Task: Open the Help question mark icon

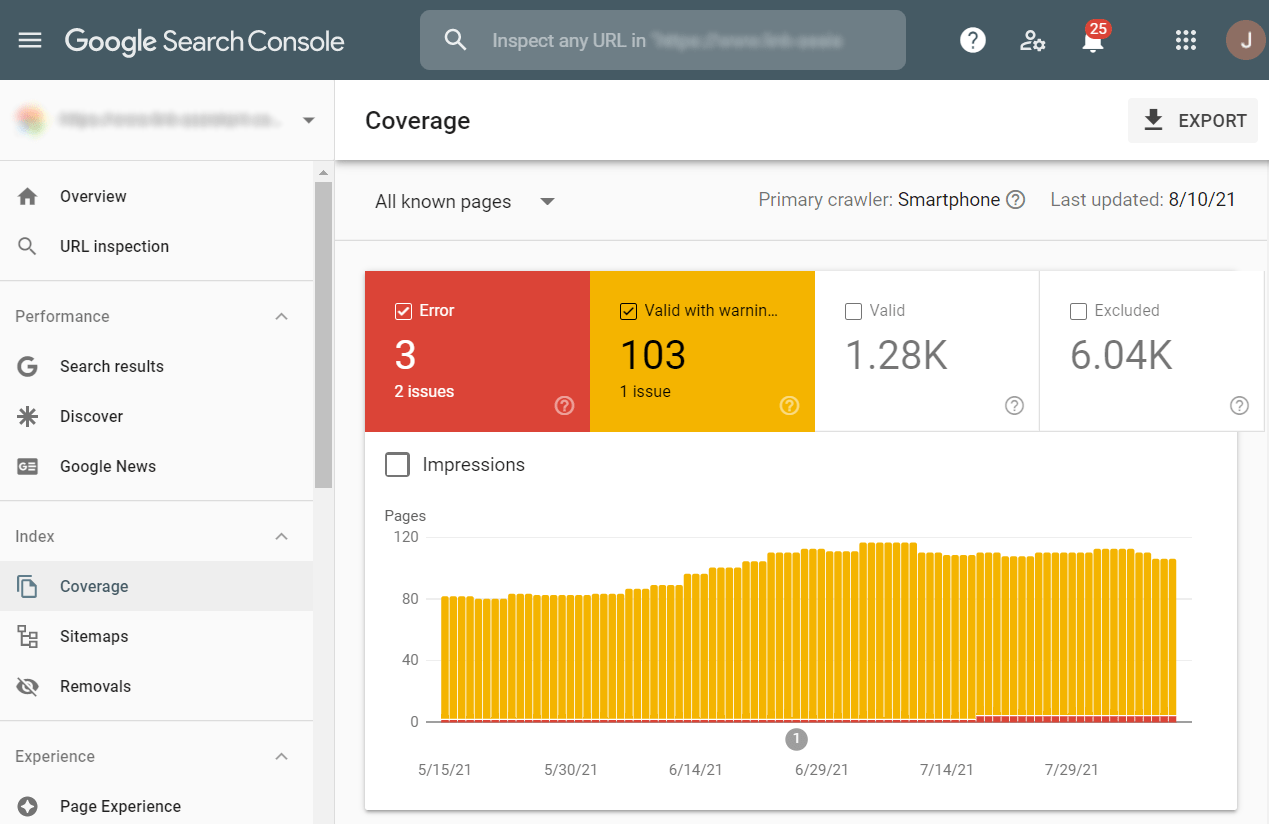Action: click(972, 40)
